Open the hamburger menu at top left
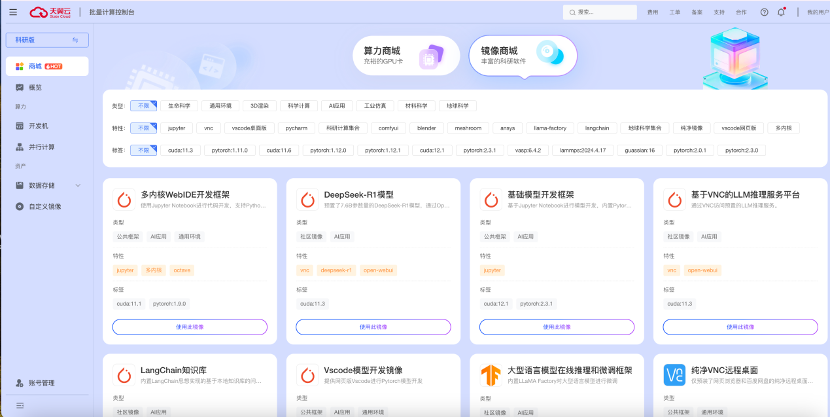The width and height of the screenshot is (830, 418). 13,12
